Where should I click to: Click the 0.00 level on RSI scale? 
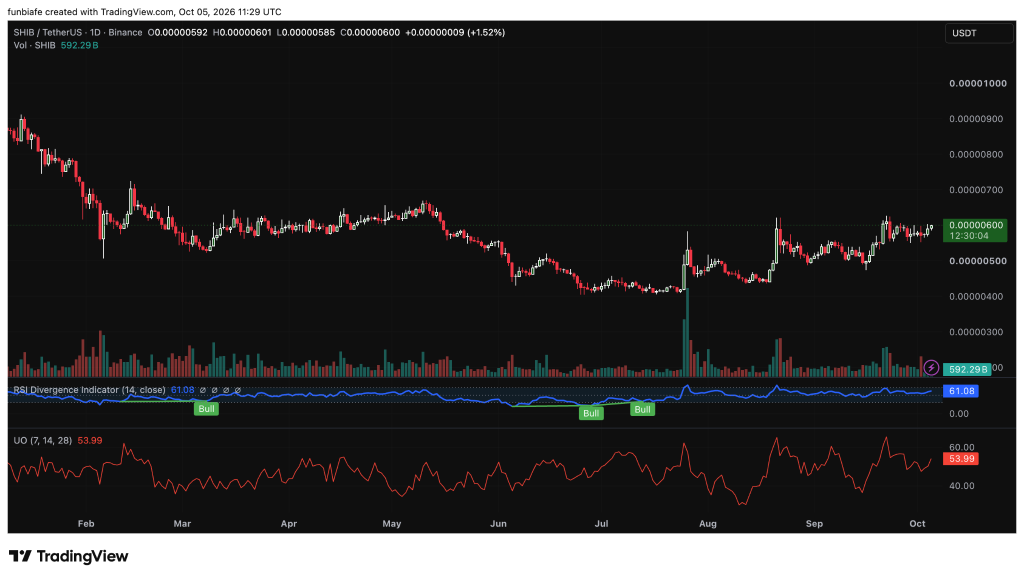(959, 414)
